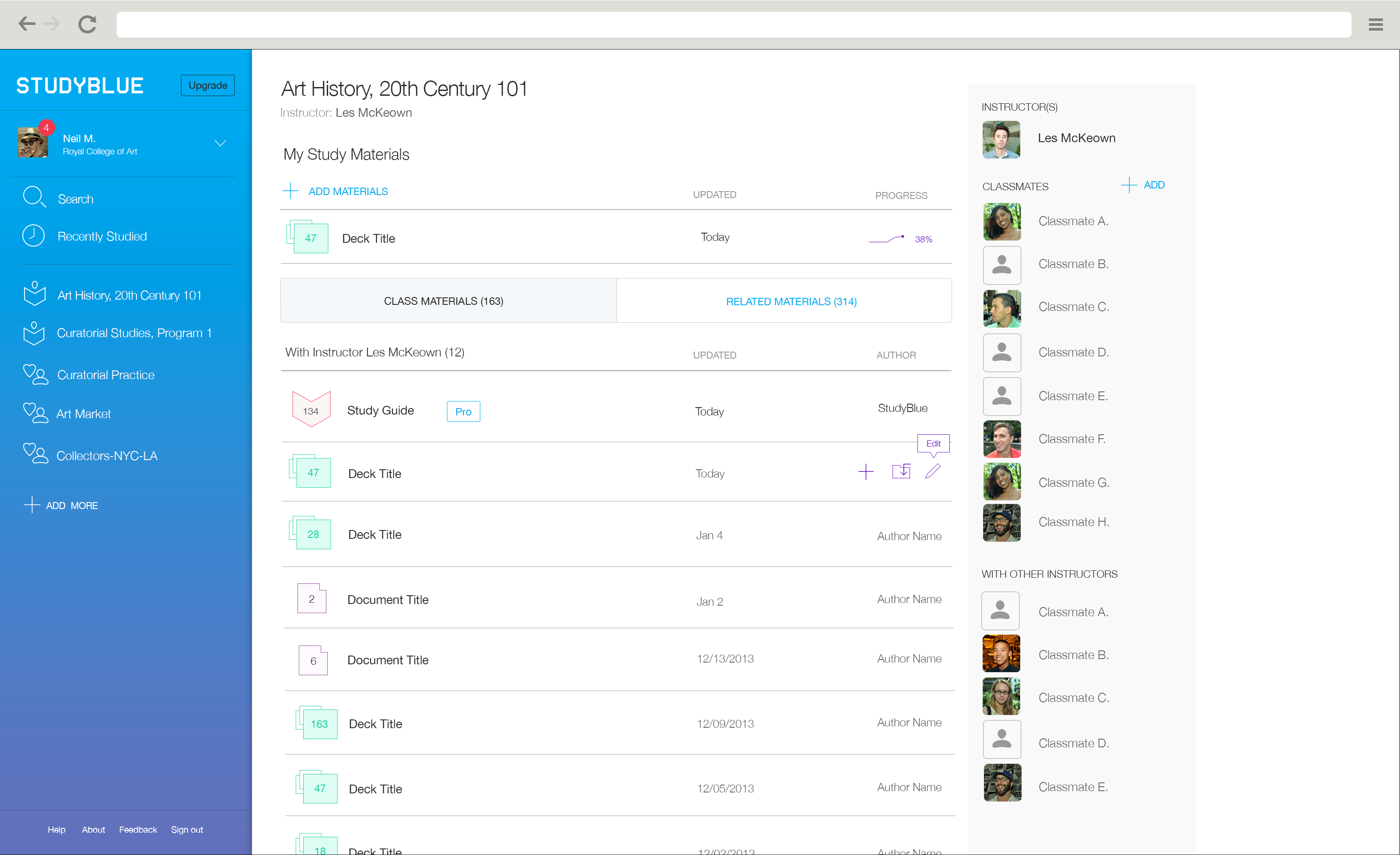The image size is (1400, 855).
Task: Click the StudyBlue author name
Action: (902, 408)
